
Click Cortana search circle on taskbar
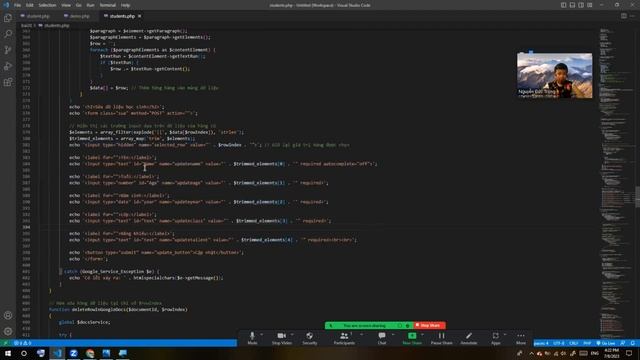pos(24,353)
